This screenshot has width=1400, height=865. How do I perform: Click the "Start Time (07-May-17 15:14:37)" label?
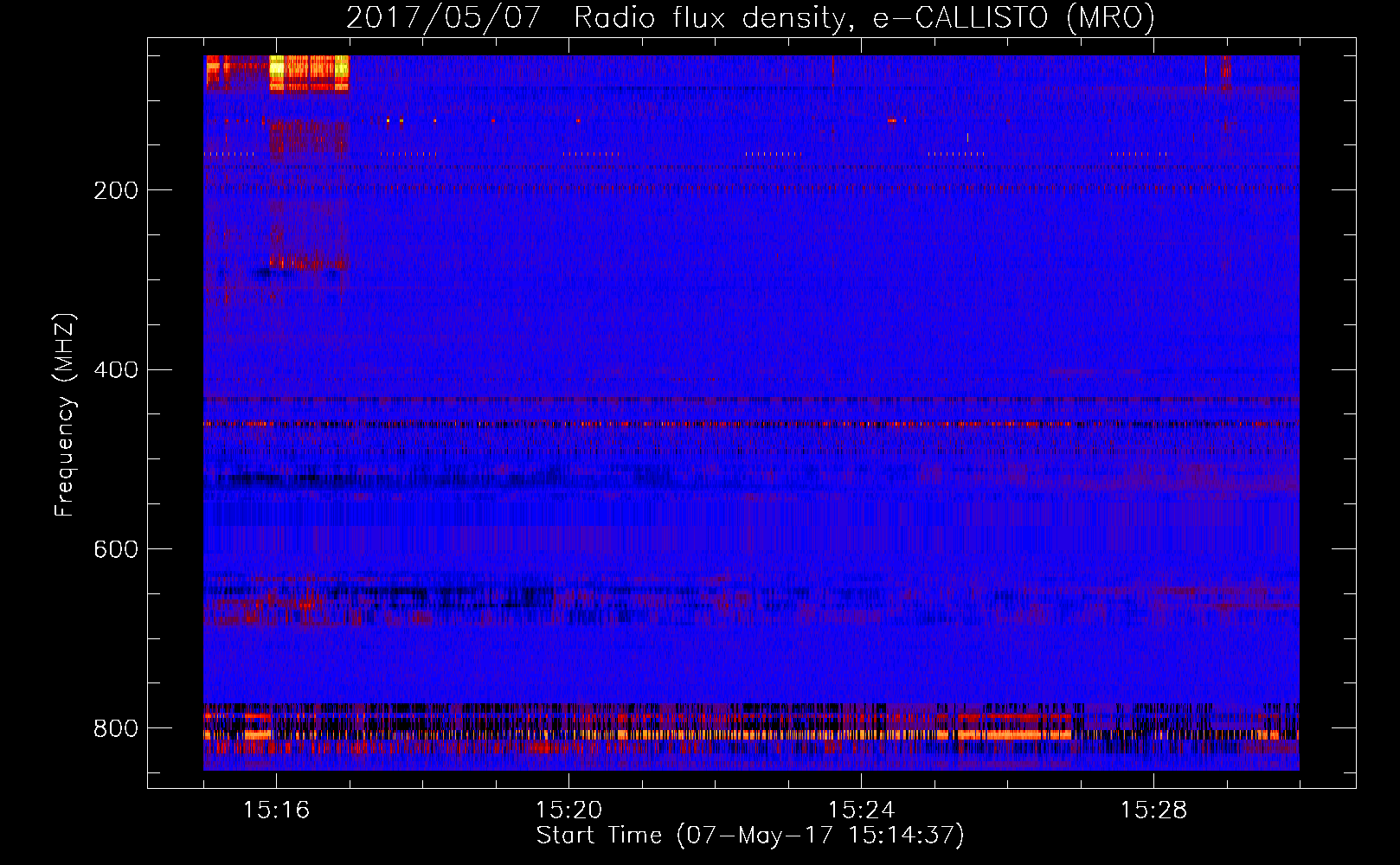(749, 836)
